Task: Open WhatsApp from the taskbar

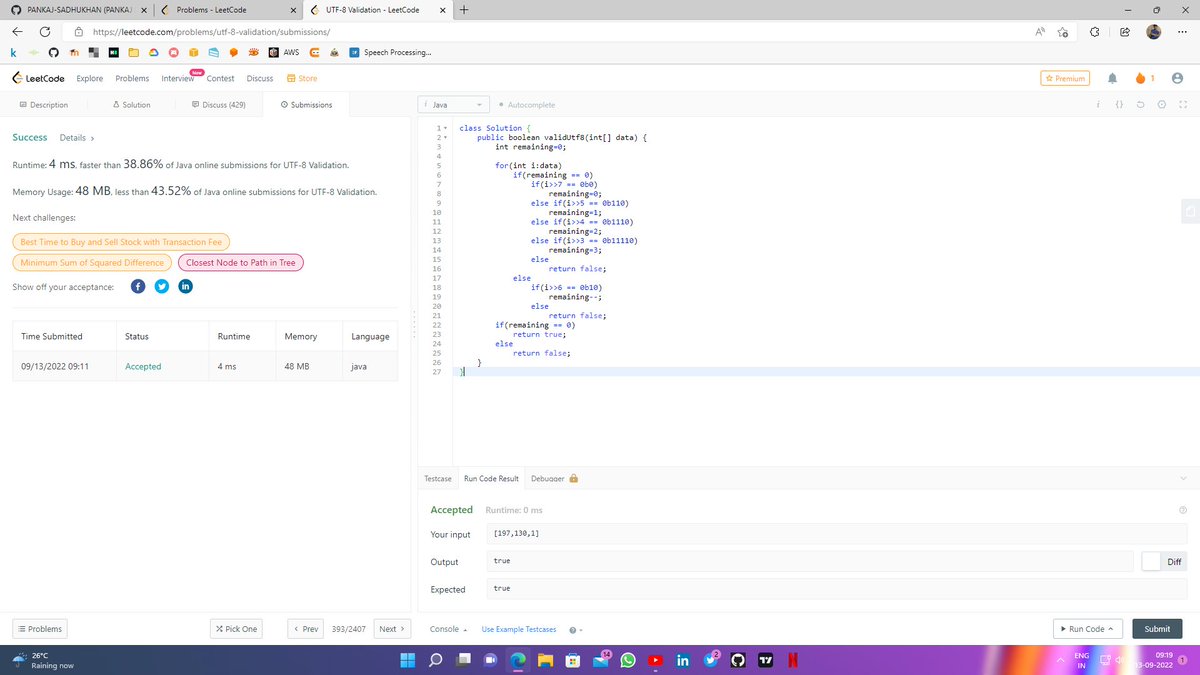Action: (628, 660)
